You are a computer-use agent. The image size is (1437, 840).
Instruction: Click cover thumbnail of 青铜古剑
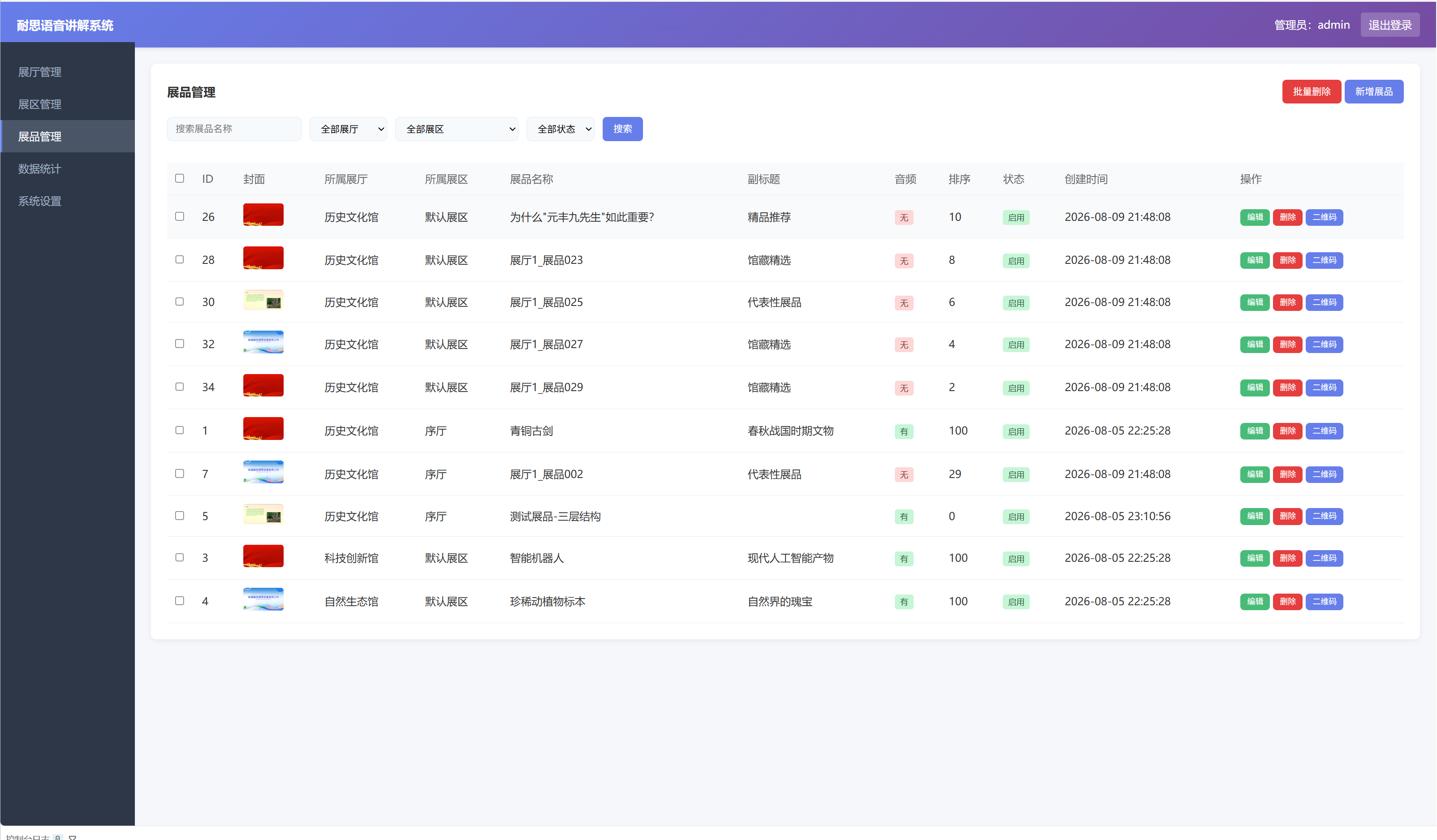click(x=263, y=429)
